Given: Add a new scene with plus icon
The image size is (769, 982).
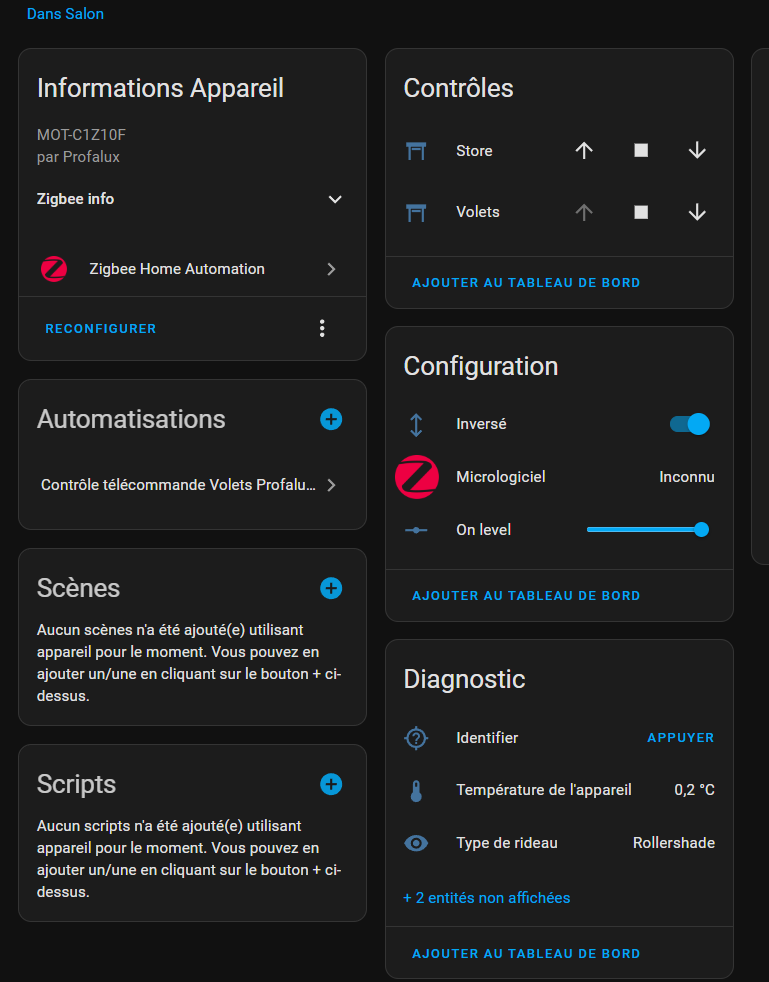Looking at the screenshot, I should 331,588.
